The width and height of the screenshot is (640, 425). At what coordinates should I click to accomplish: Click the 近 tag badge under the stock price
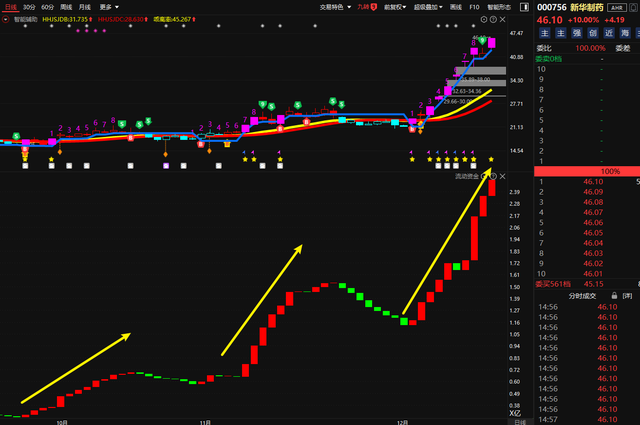click(606, 32)
